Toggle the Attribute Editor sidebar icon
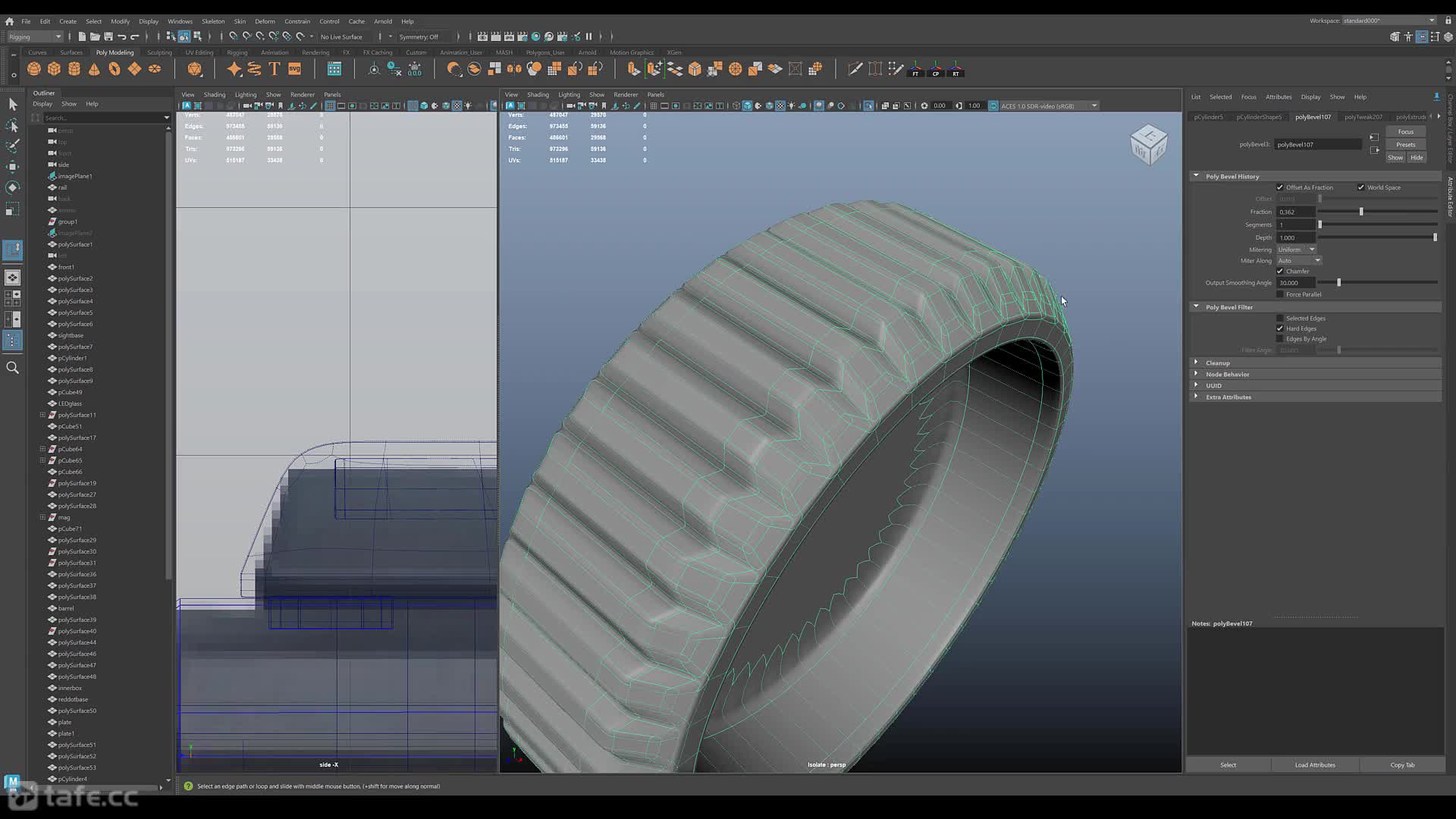Screen dimensions: 1456x819 coord(1422,36)
